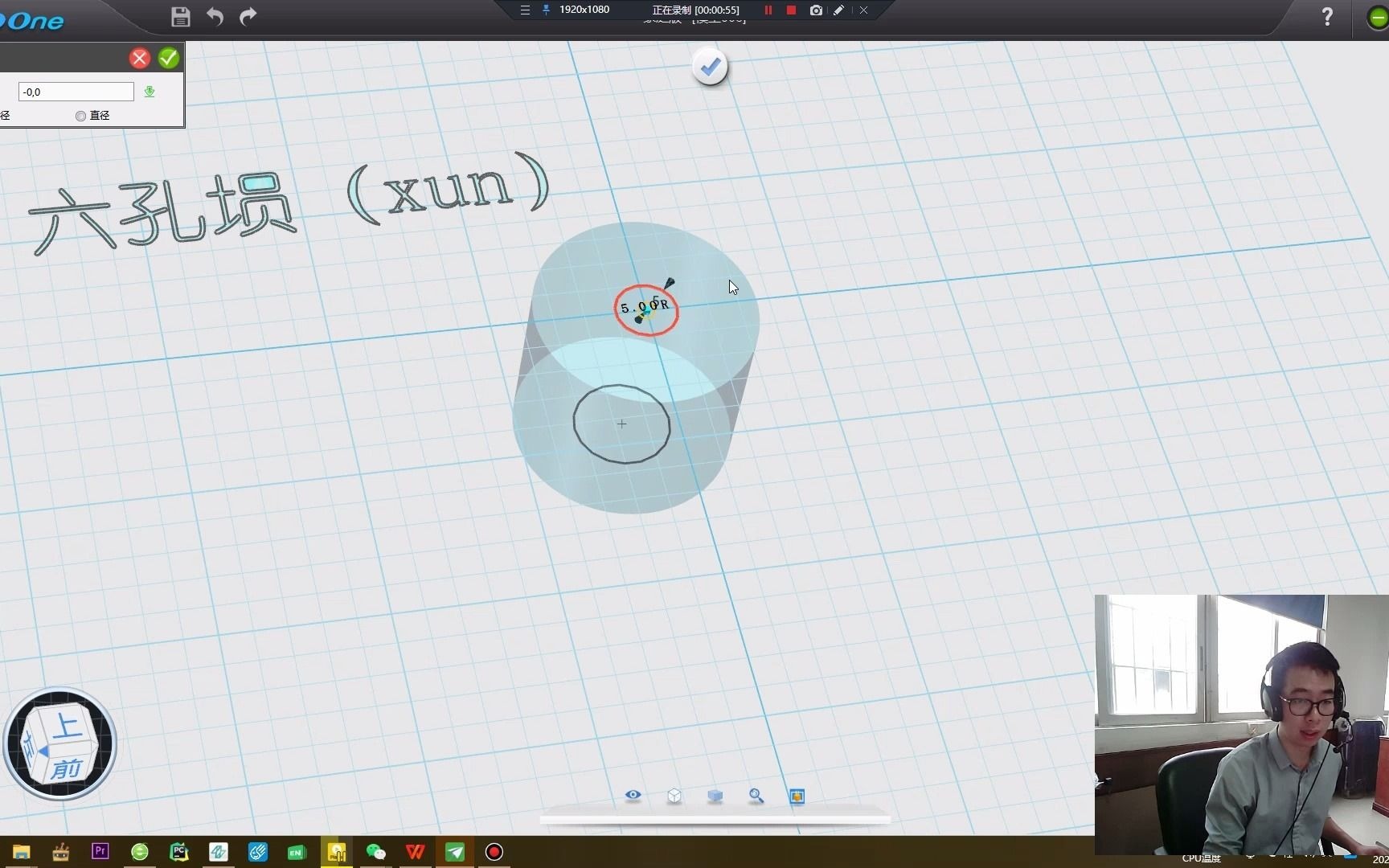Click the 六孔埙 (xun) 3D text
This screenshot has height=868, width=1389.
click(x=291, y=203)
